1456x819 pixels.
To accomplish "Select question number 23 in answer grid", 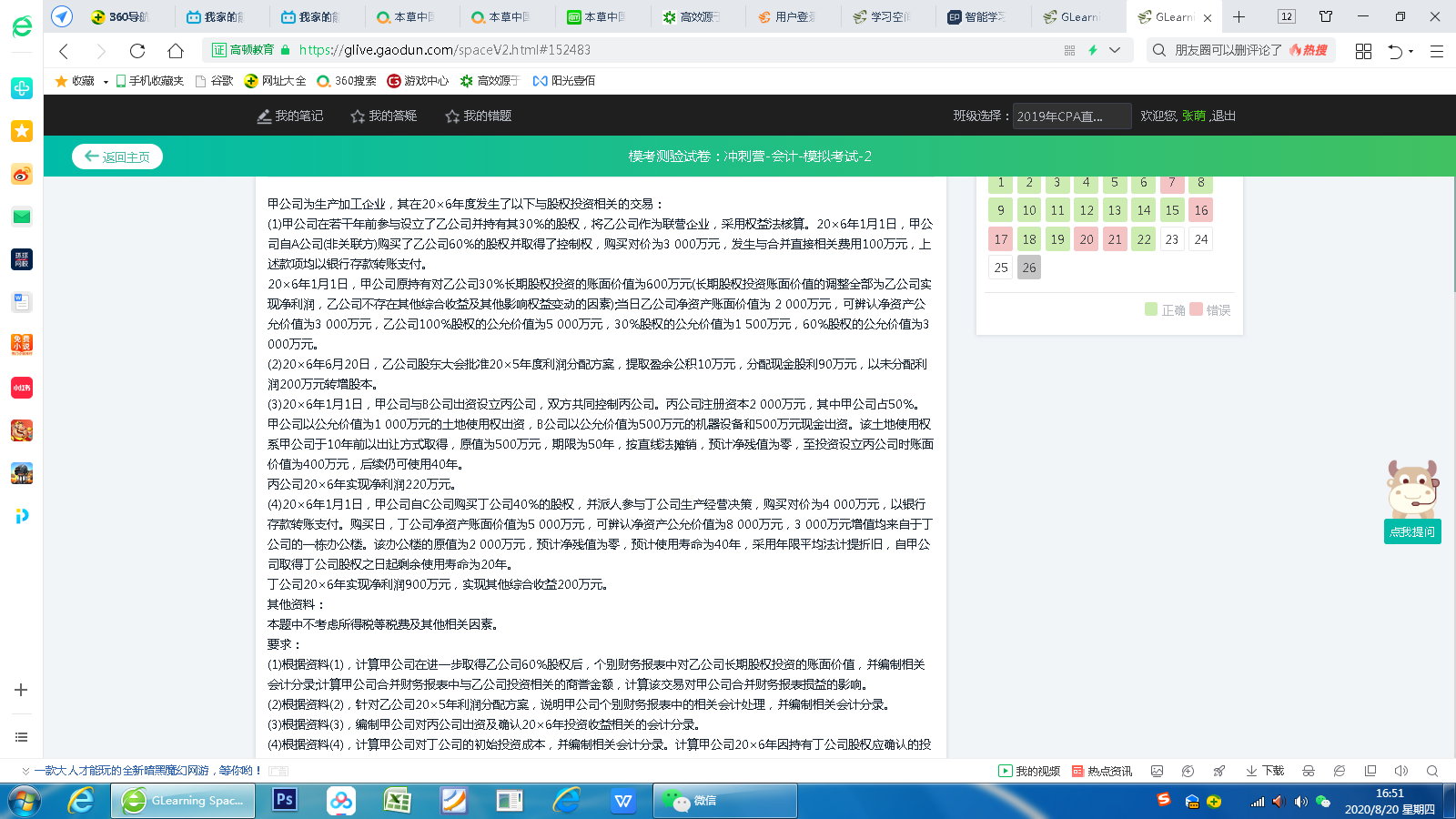I will (x=1172, y=239).
